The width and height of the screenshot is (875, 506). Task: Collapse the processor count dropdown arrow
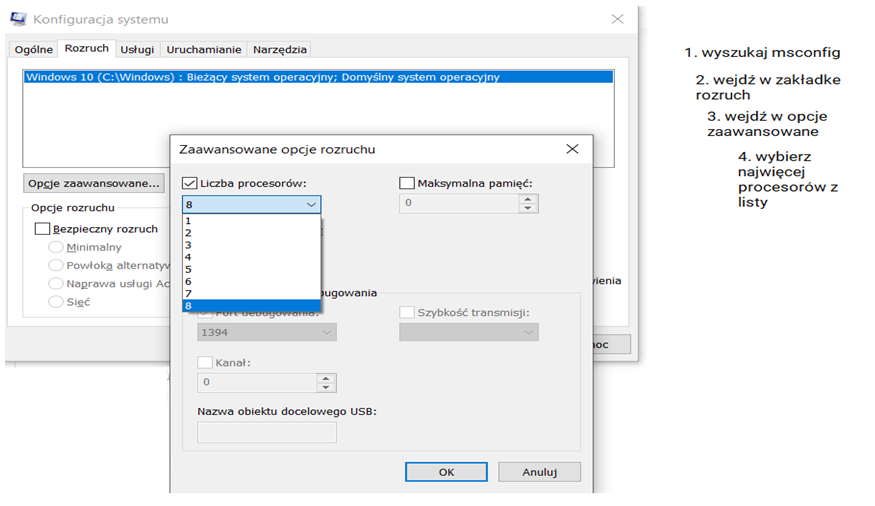coord(311,204)
